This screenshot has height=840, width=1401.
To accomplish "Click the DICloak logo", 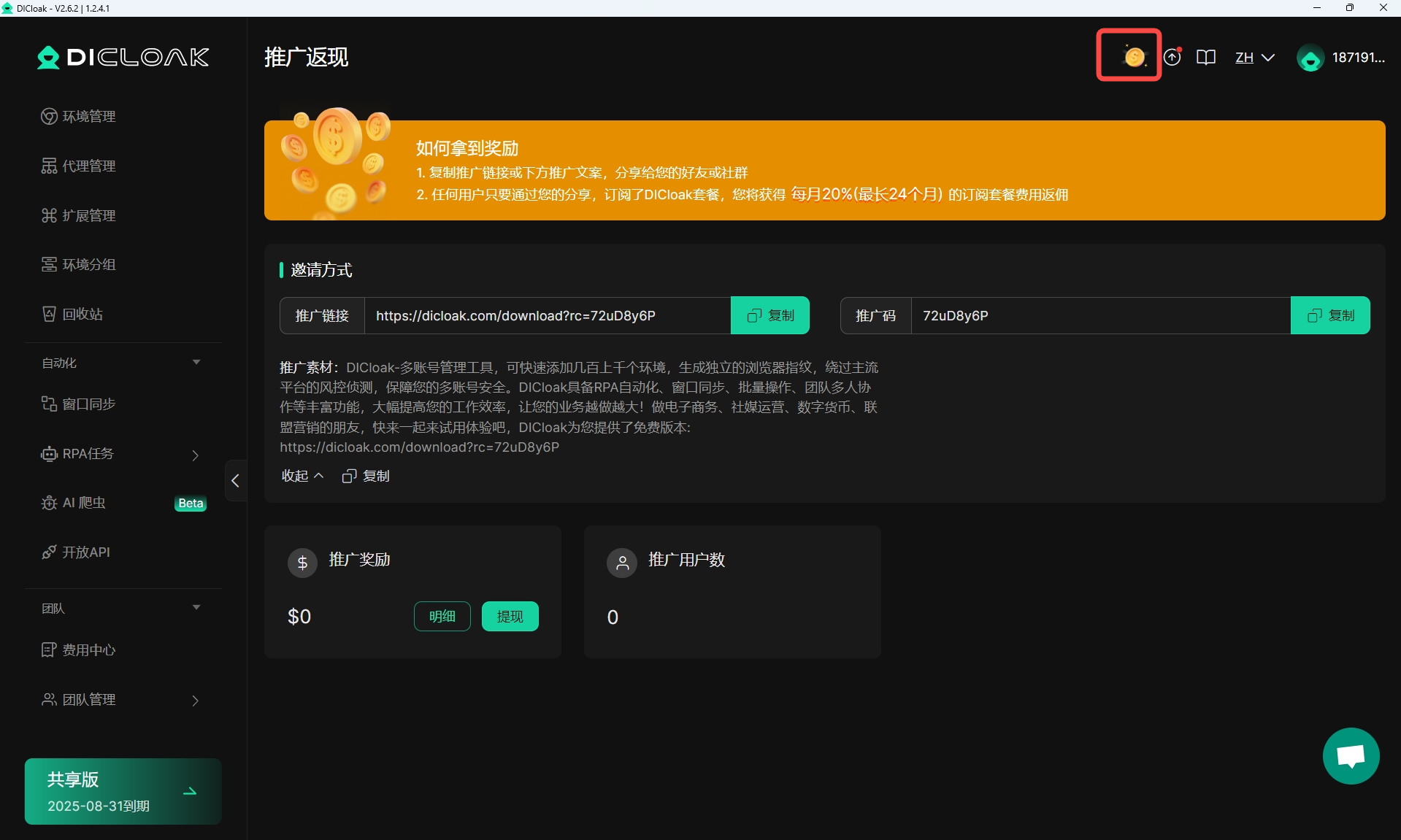I will pos(123,57).
